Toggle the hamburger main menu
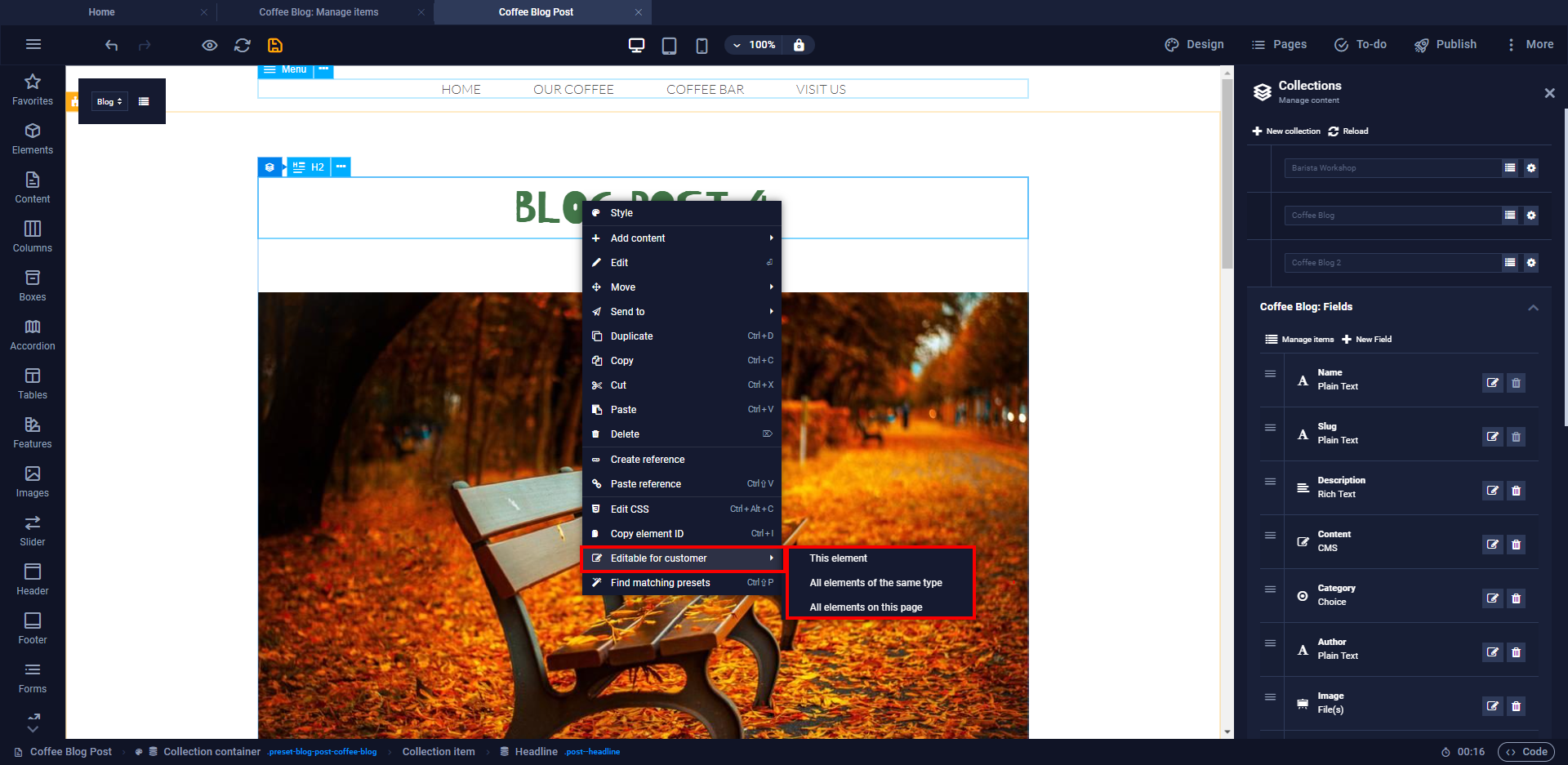The image size is (1568, 765). (33, 45)
